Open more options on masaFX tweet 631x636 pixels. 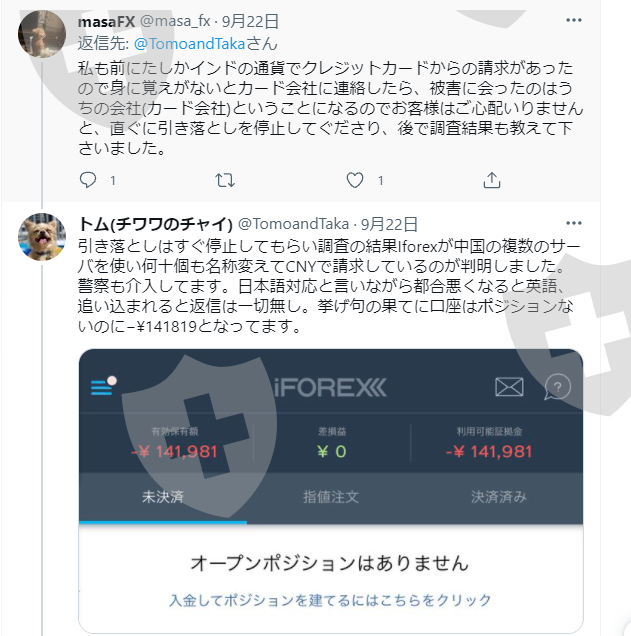(x=574, y=20)
